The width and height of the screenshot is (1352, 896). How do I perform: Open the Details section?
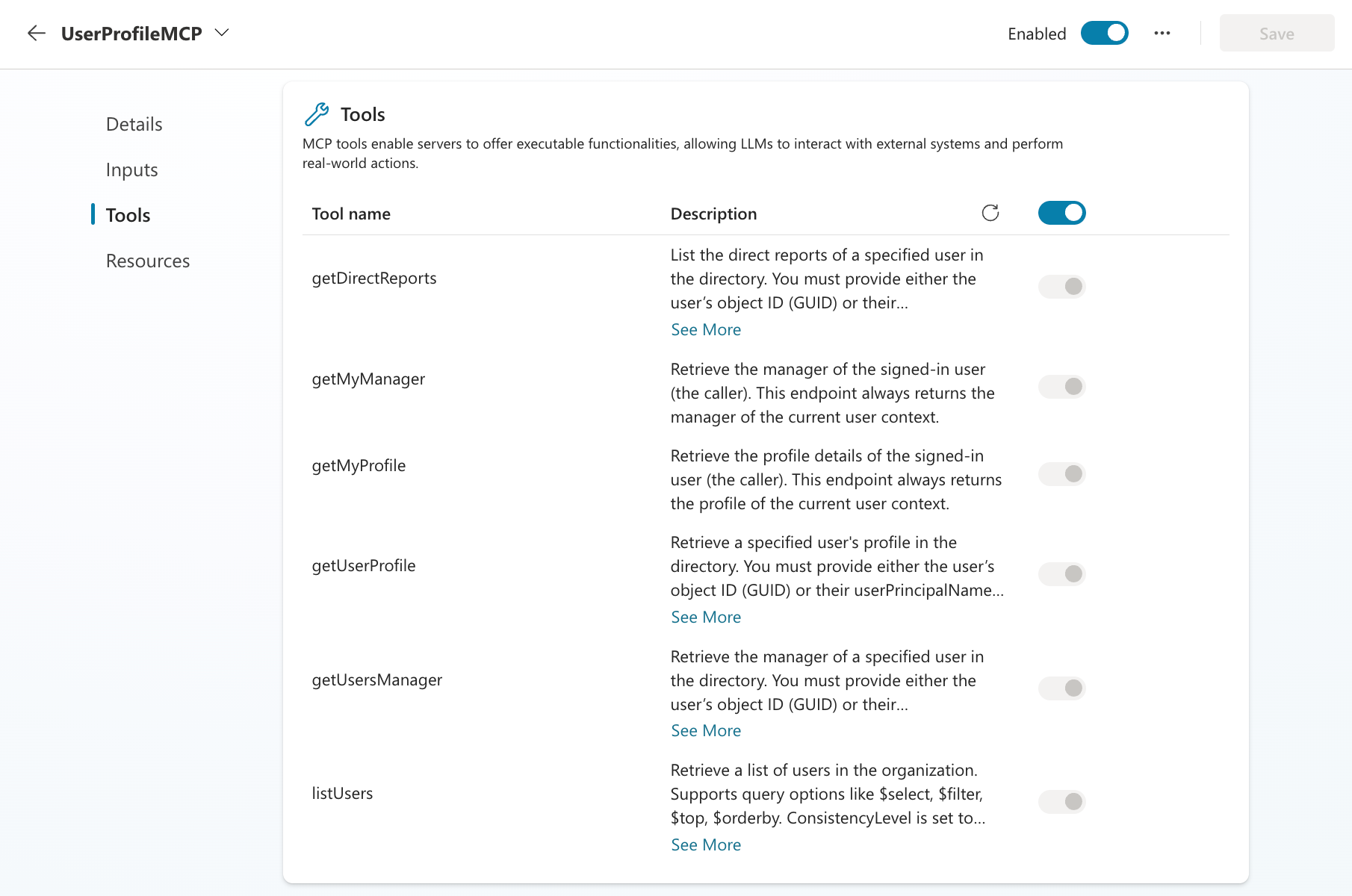[x=134, y=124]
